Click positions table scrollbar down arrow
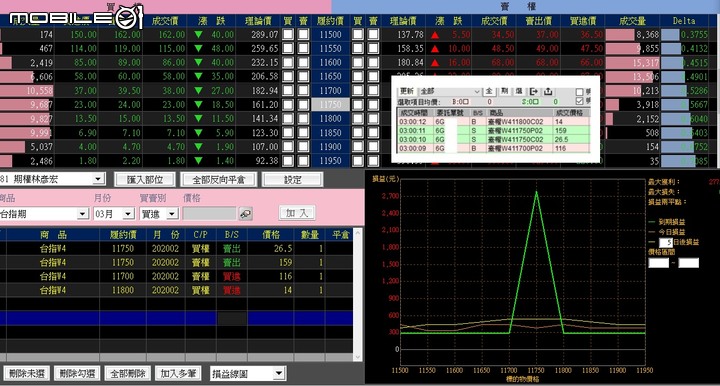This screenshot has height=386, width=720. pyautogui.click(x=358, y=356)
